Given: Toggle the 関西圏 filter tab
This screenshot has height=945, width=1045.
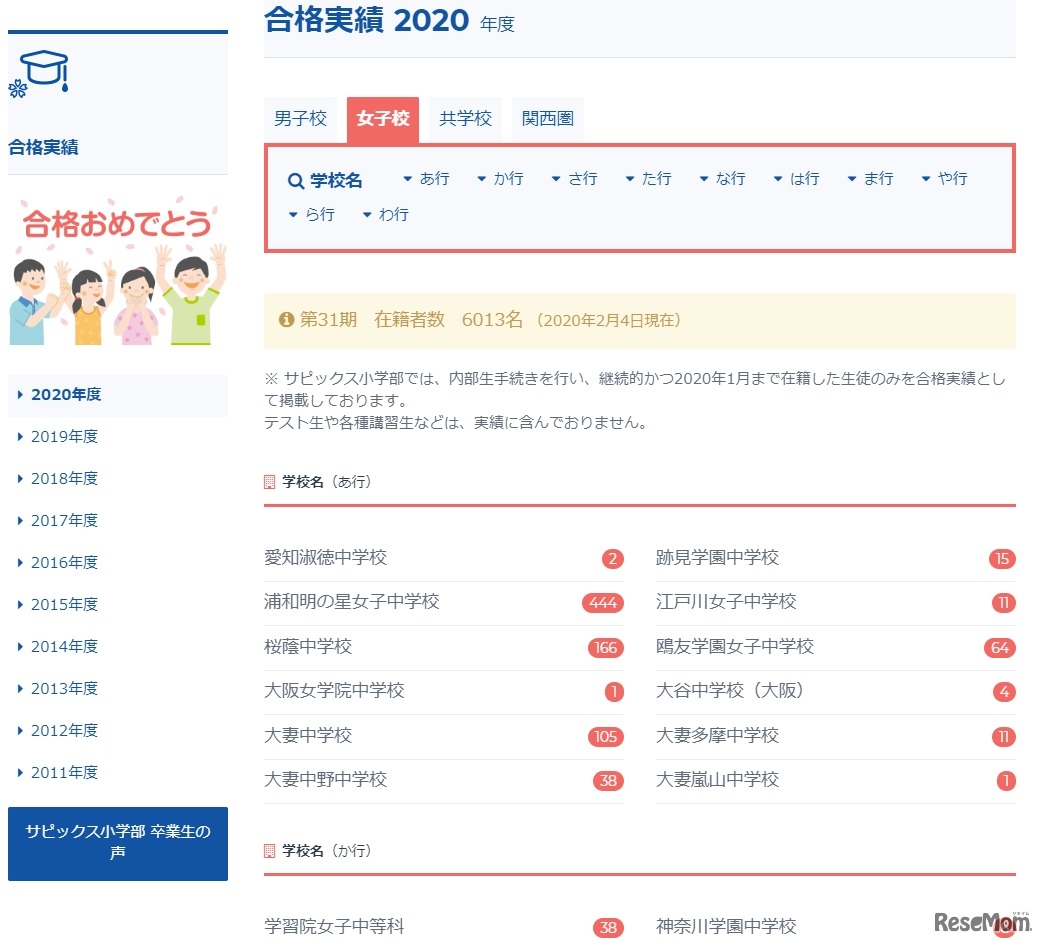Looking at the screenshot, I should point(547,118).
